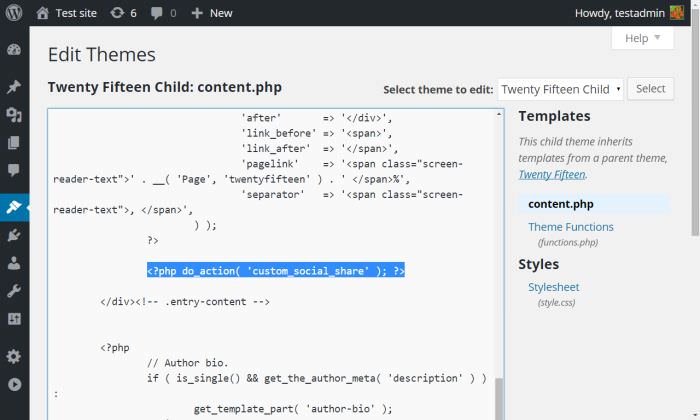Click the 'Select theme to edit:' label

click(438, 90)
